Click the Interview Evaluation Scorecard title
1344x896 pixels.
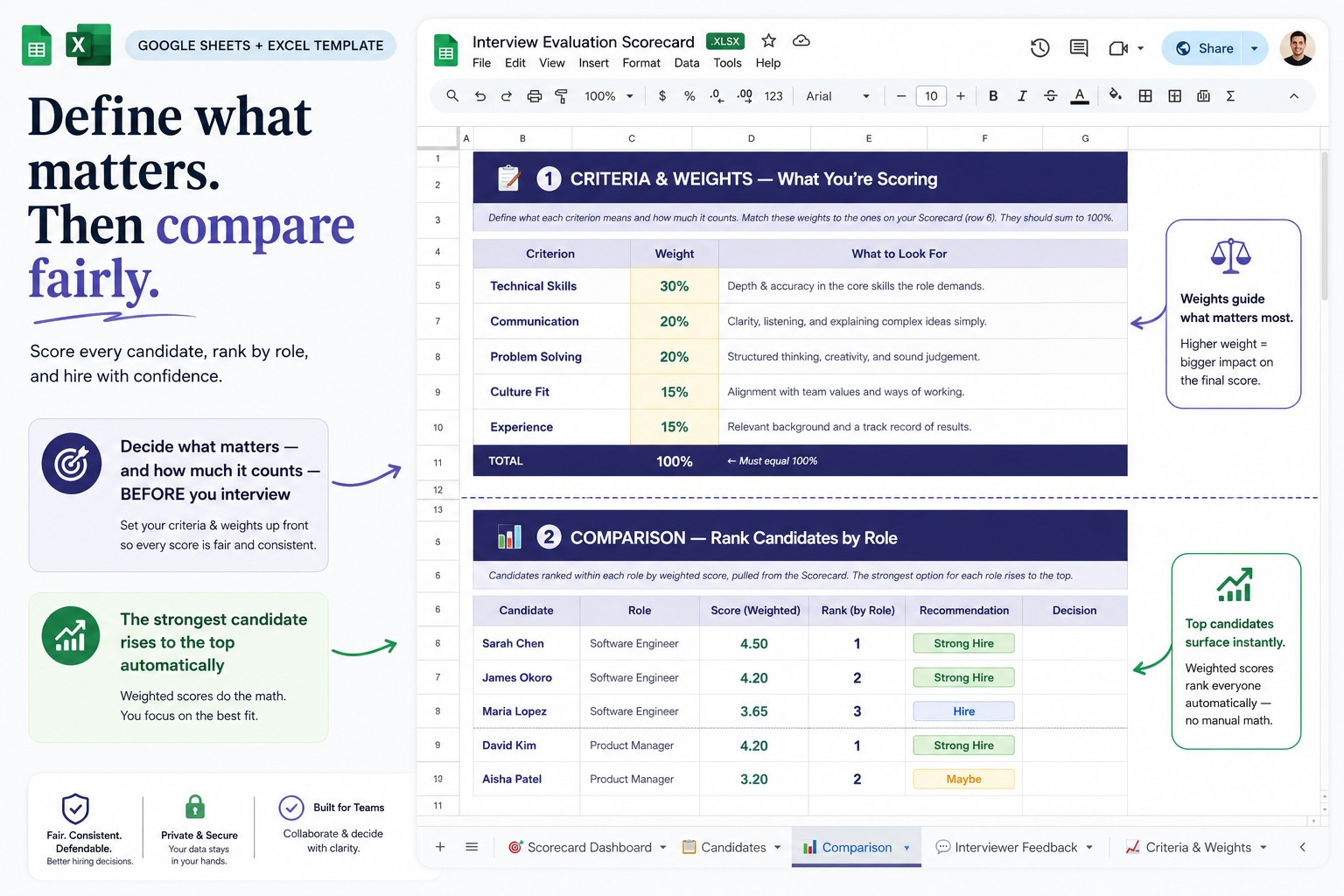(x=583, y=42)
